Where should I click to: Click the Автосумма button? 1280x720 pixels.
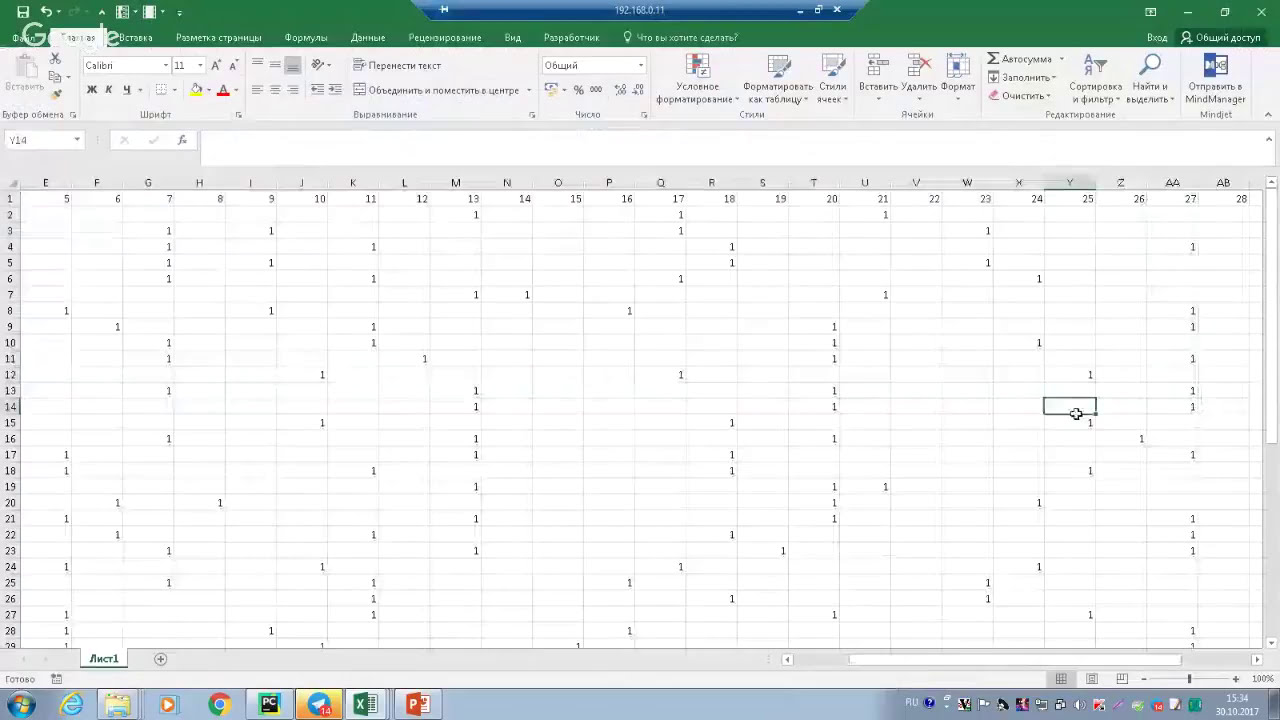(x=1019, y=59)
